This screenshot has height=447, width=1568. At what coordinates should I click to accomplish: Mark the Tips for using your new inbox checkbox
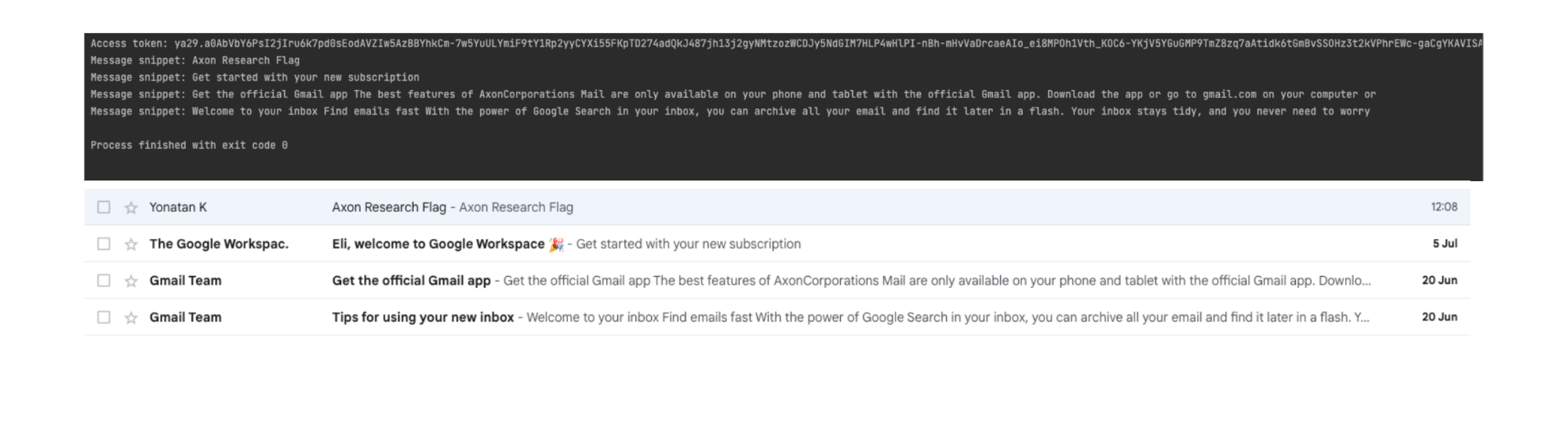[104, 317]
